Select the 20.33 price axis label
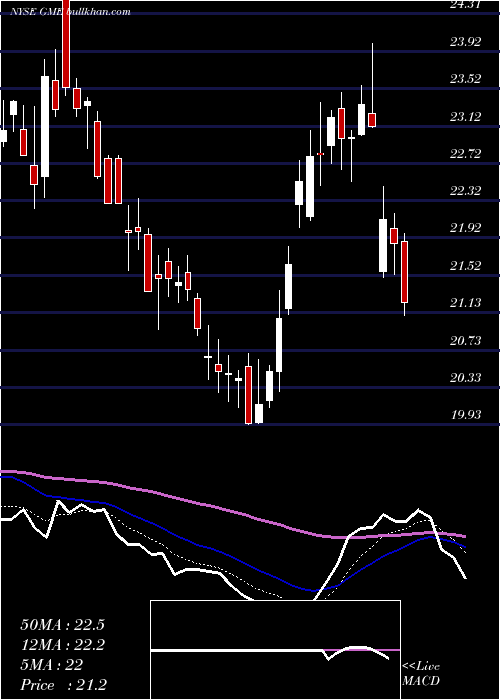The width and height of the screenshot is (500, 700). pyautogui.click(x=466, y=378)
